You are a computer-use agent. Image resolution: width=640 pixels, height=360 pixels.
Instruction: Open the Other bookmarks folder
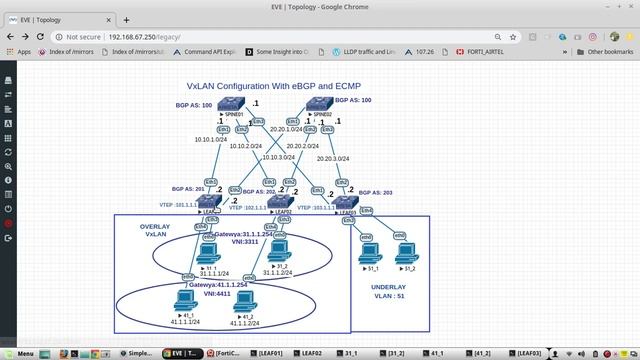(x=605, y=52)
